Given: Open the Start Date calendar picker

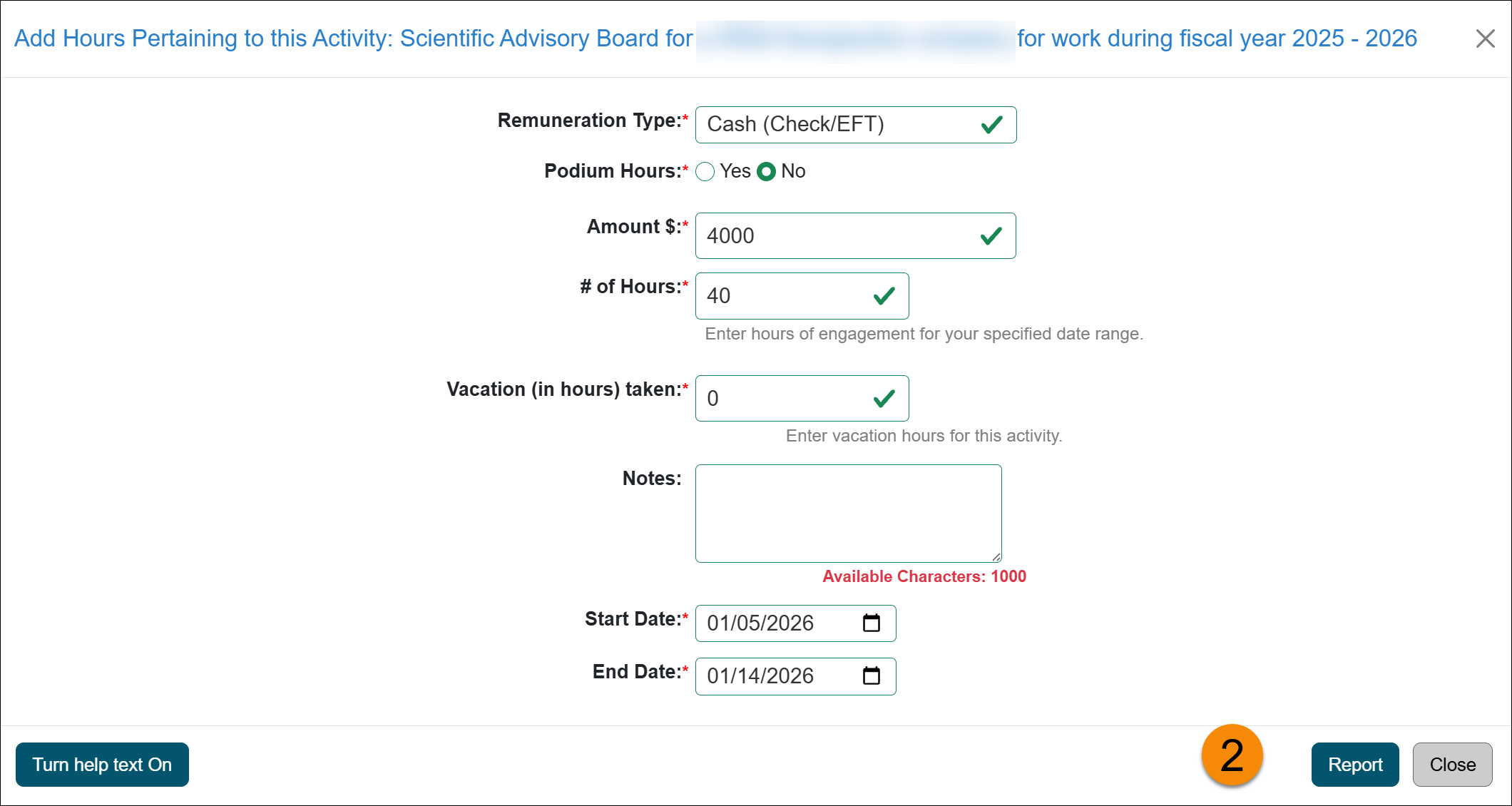Looking at the screenshot, I should click(x=872, y=623).
